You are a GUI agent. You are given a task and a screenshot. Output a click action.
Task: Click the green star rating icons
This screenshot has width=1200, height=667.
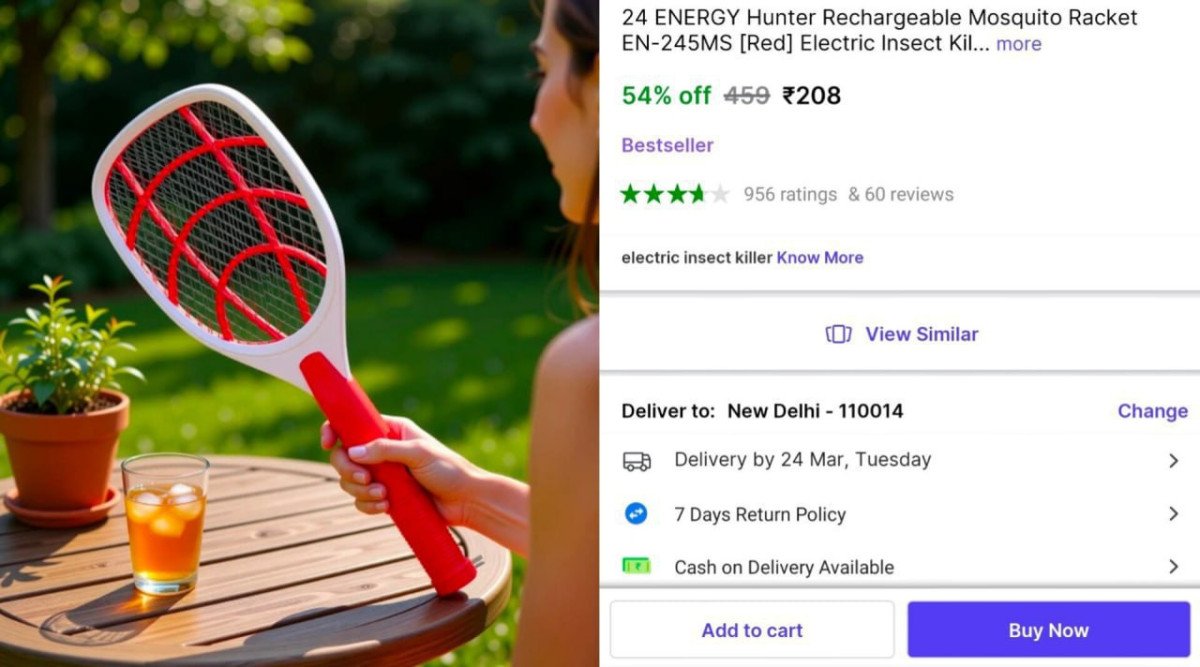tap(675, 194)
